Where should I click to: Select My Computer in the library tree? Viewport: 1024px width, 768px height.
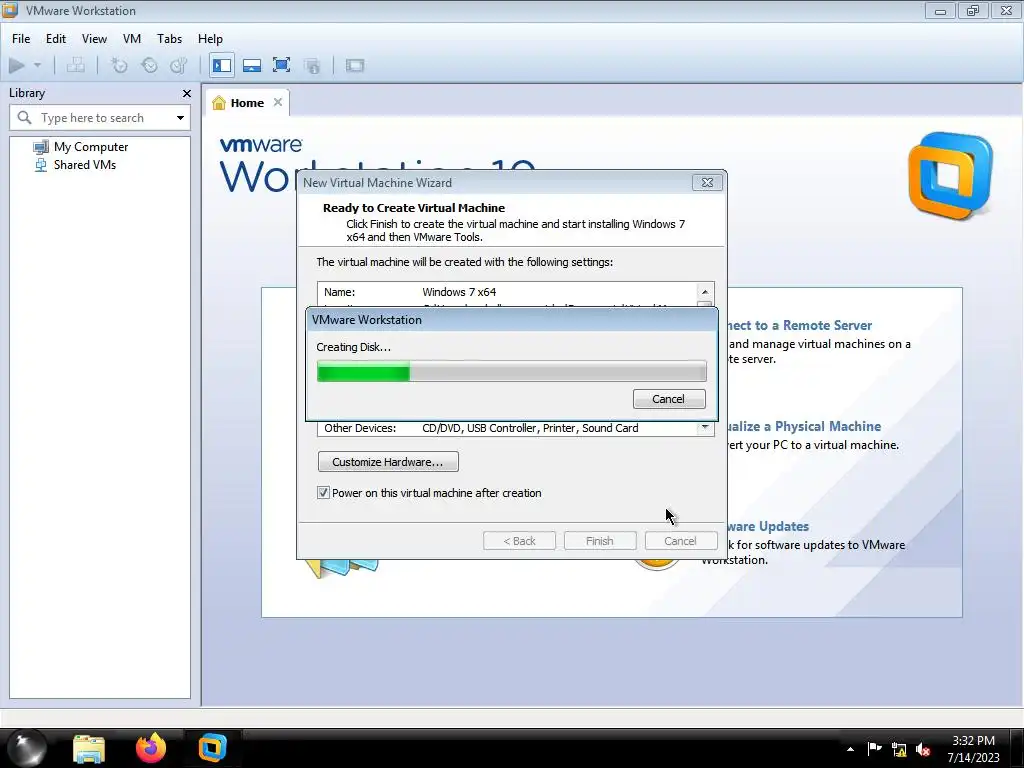point(91,147)
